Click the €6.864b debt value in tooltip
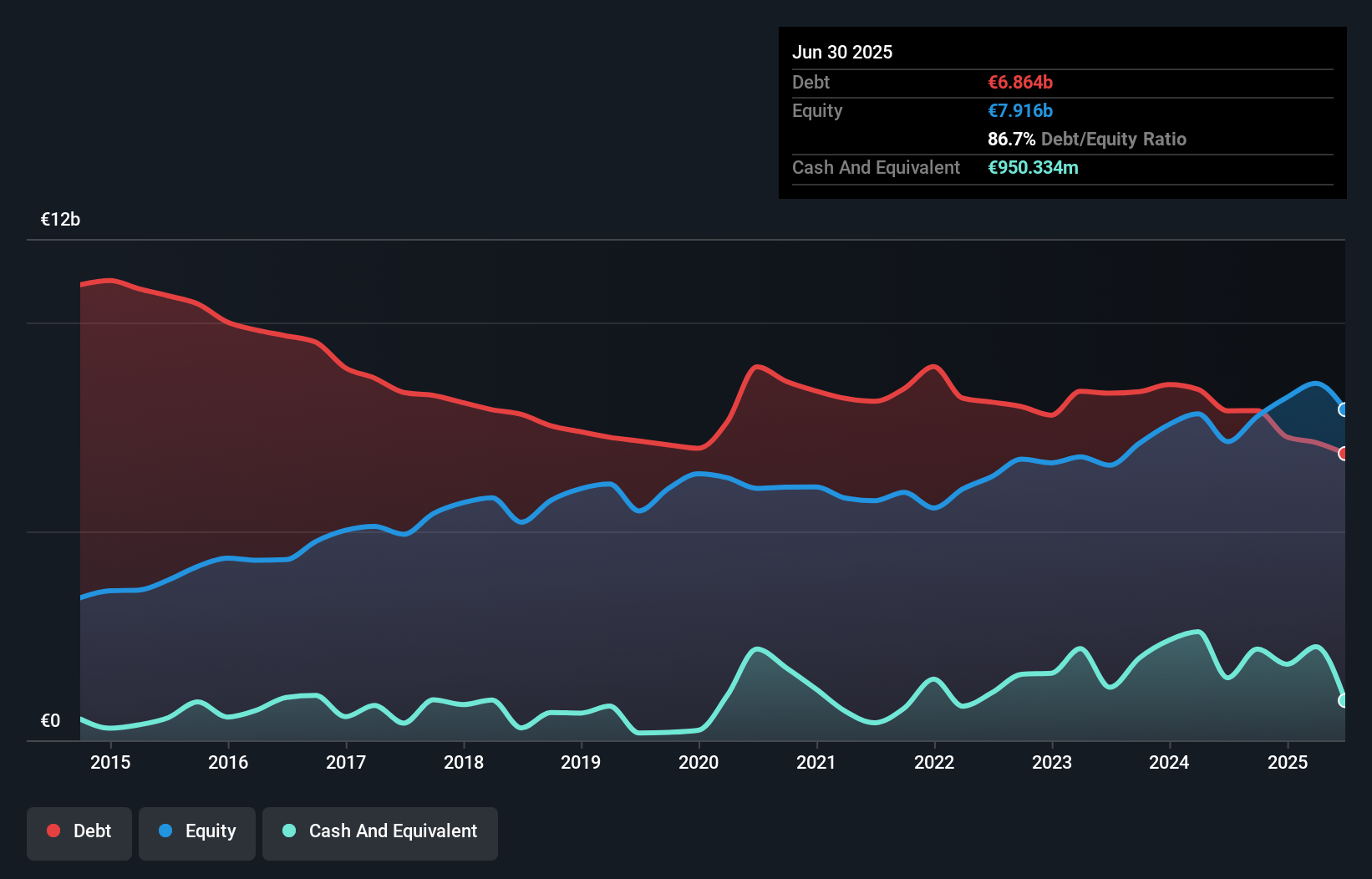Viewport: 1372px width, 879px height. 1020,82
